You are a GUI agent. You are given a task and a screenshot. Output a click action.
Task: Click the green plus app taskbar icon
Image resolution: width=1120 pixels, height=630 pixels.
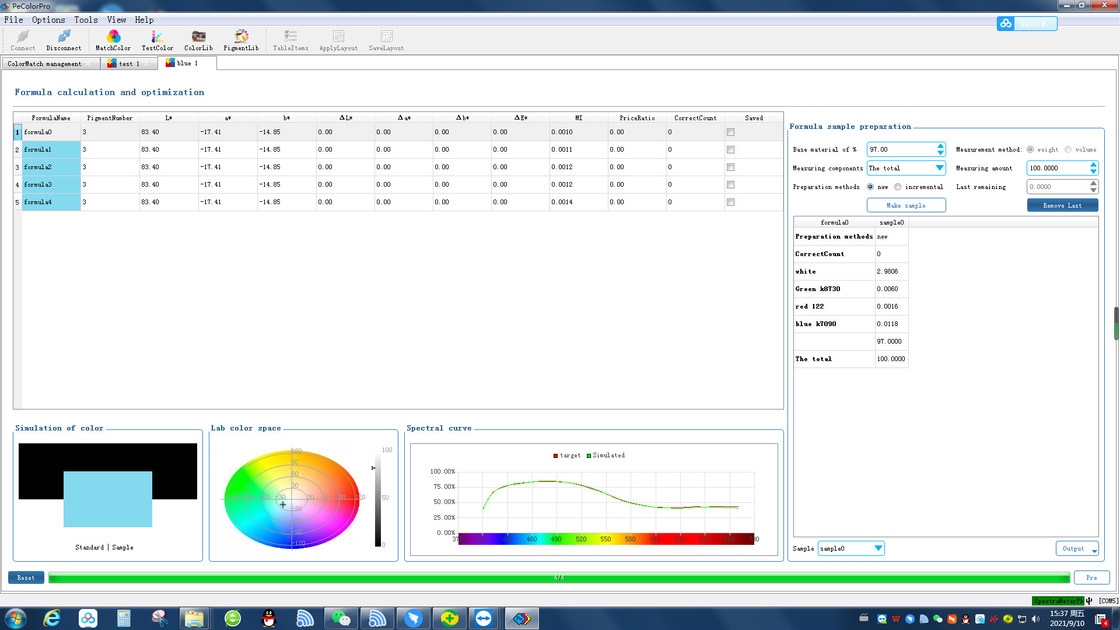point(449,619)
